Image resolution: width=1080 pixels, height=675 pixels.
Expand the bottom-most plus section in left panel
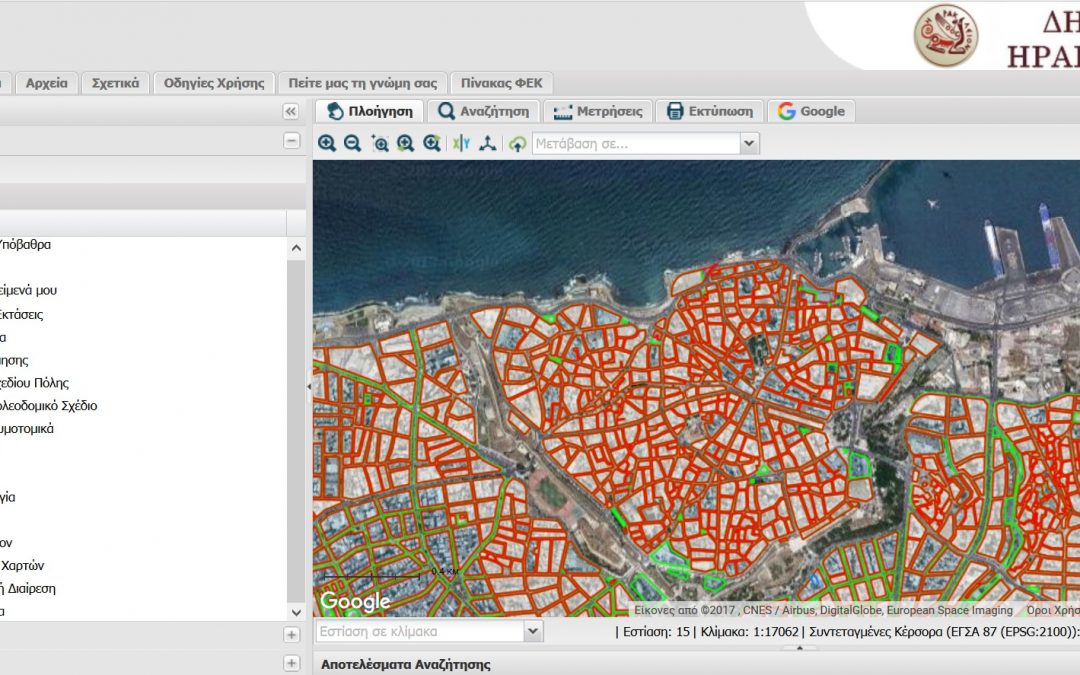click(x=291, y=663)
